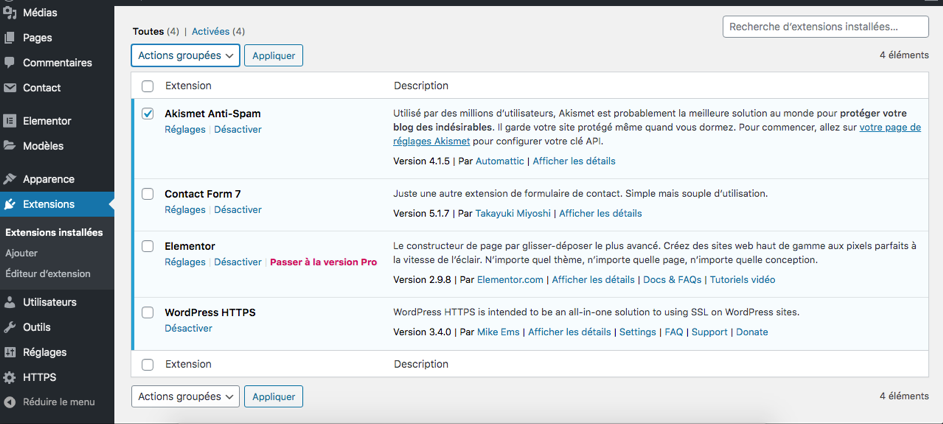Click the Elementor sidebar icon
943x424 pixels.
coord(9,121)
